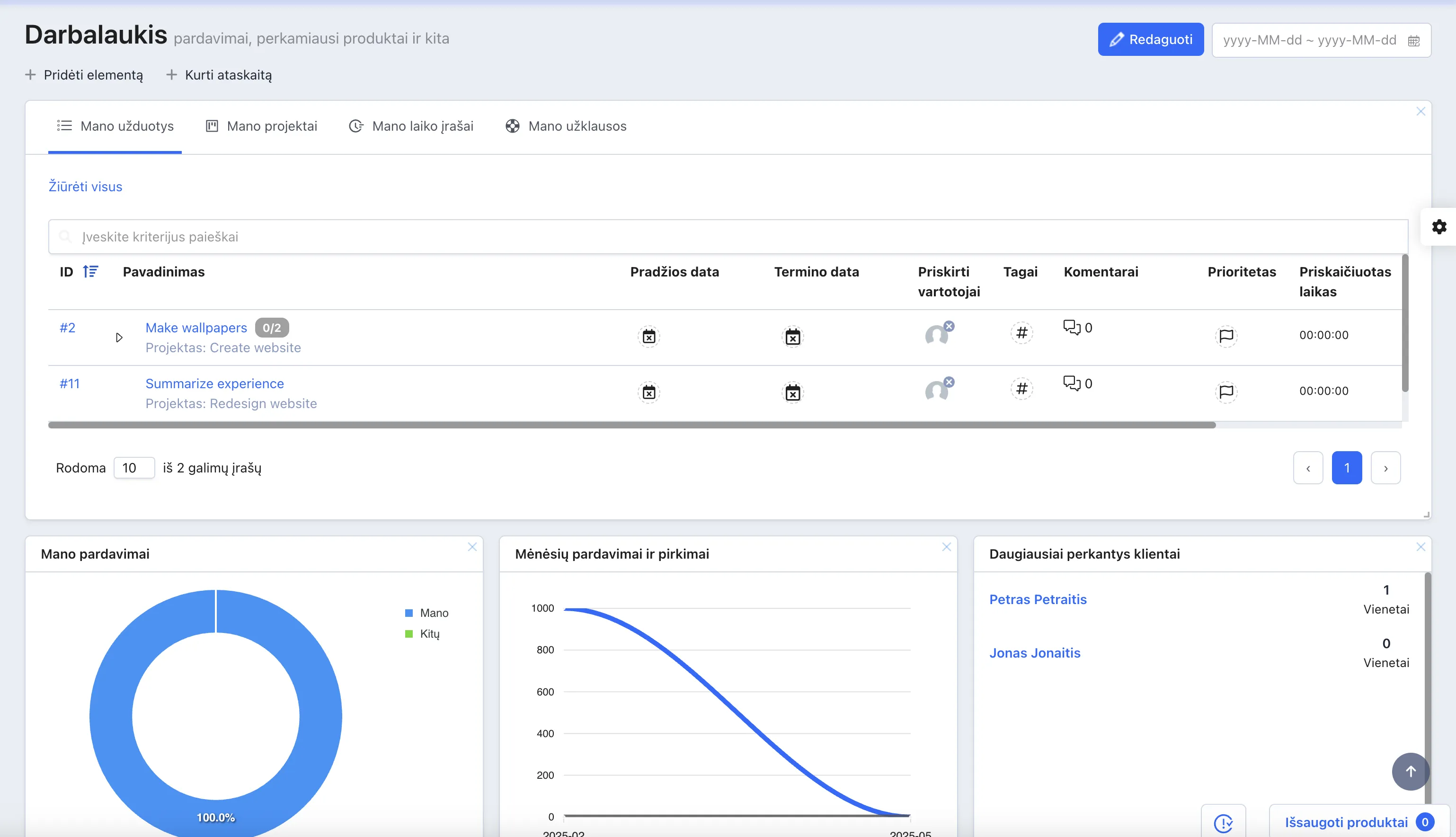Viewport: 1456px width, 837px height.
Task: Close Mėnesių pardavimai ir pirkimai widget
Action: [x=946, y=547]
